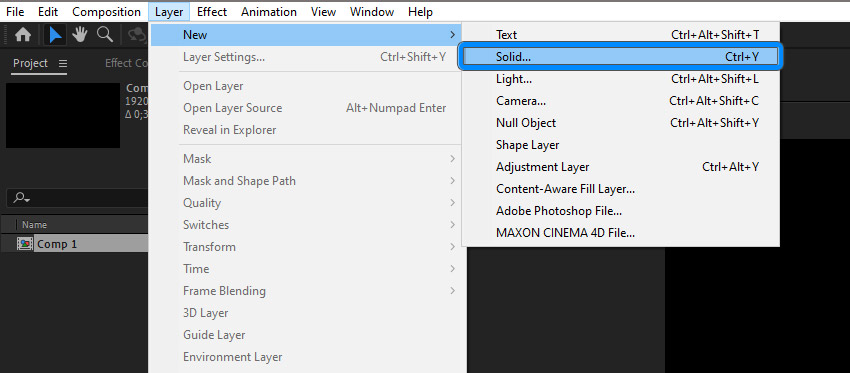The width and height of the screenshot is (850, 373).
Task: Click the project search field
Action: pyautogui.click(x=77, y=198)
